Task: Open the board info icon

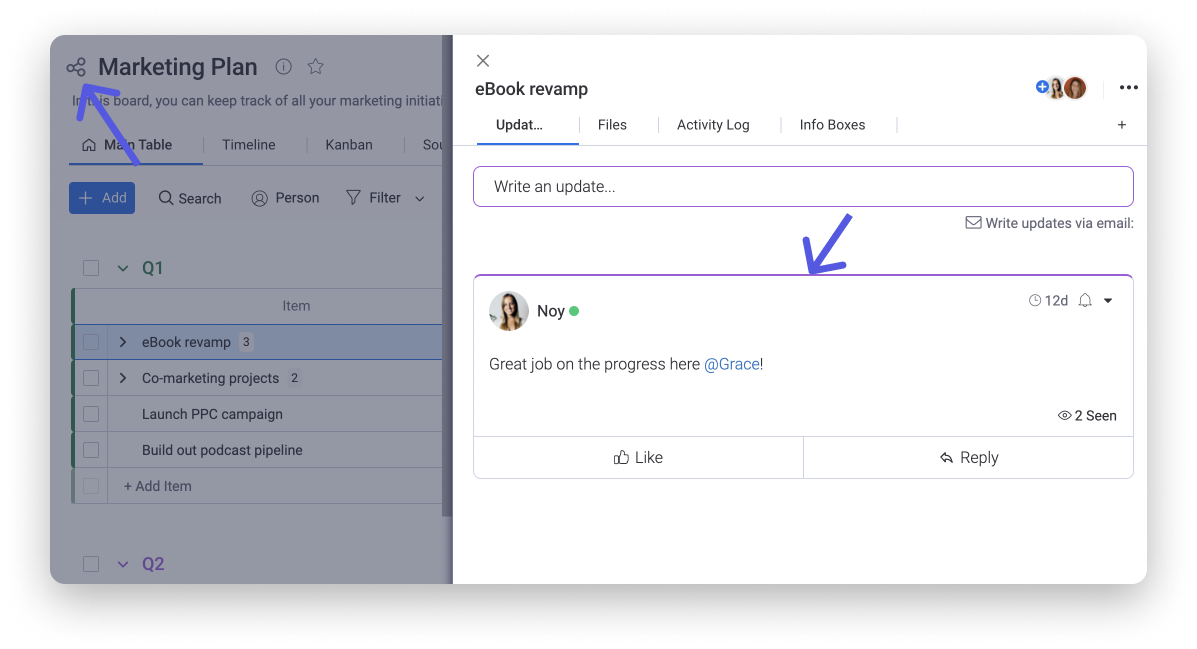Action: click(x=283, y=66)
